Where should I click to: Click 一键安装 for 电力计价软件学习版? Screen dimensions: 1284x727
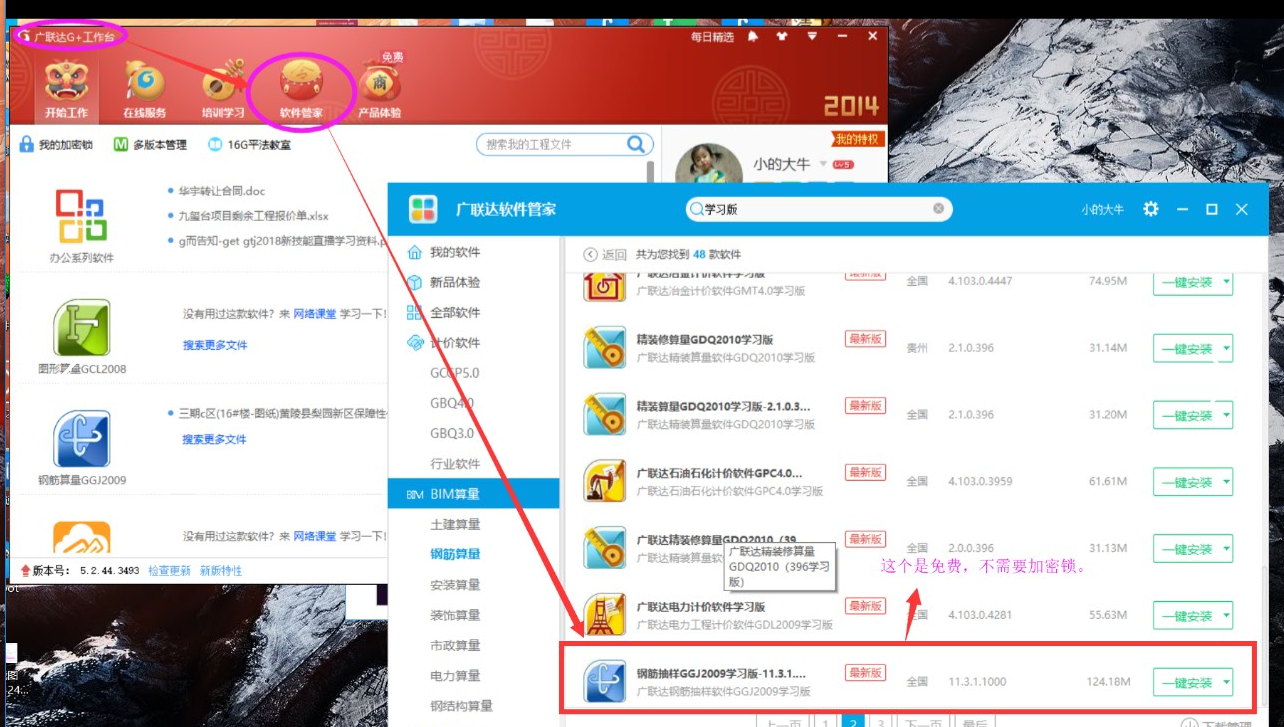[x=1186, y=615]
